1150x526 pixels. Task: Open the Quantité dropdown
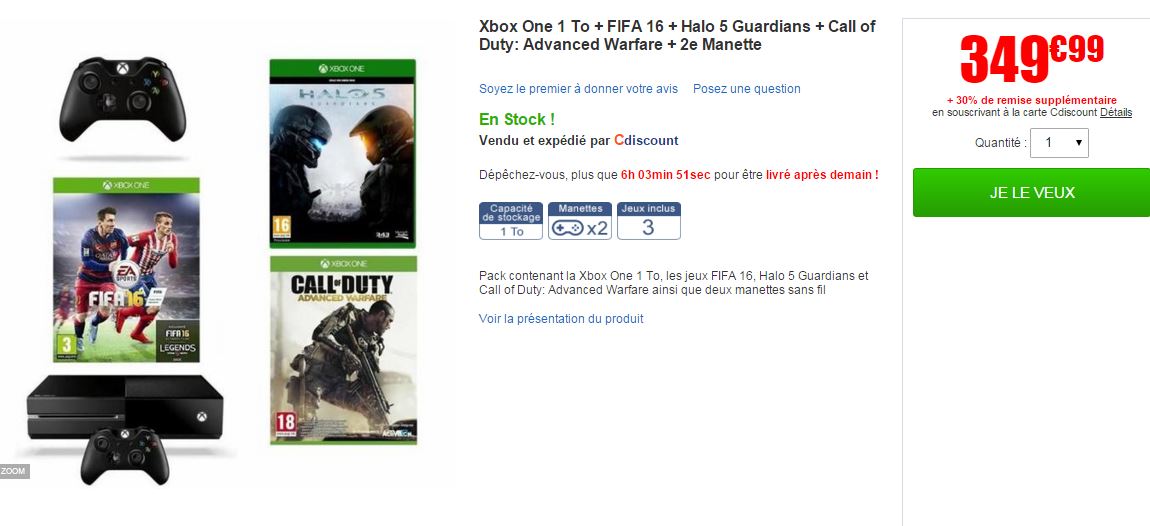click(x=1059, y=143)
